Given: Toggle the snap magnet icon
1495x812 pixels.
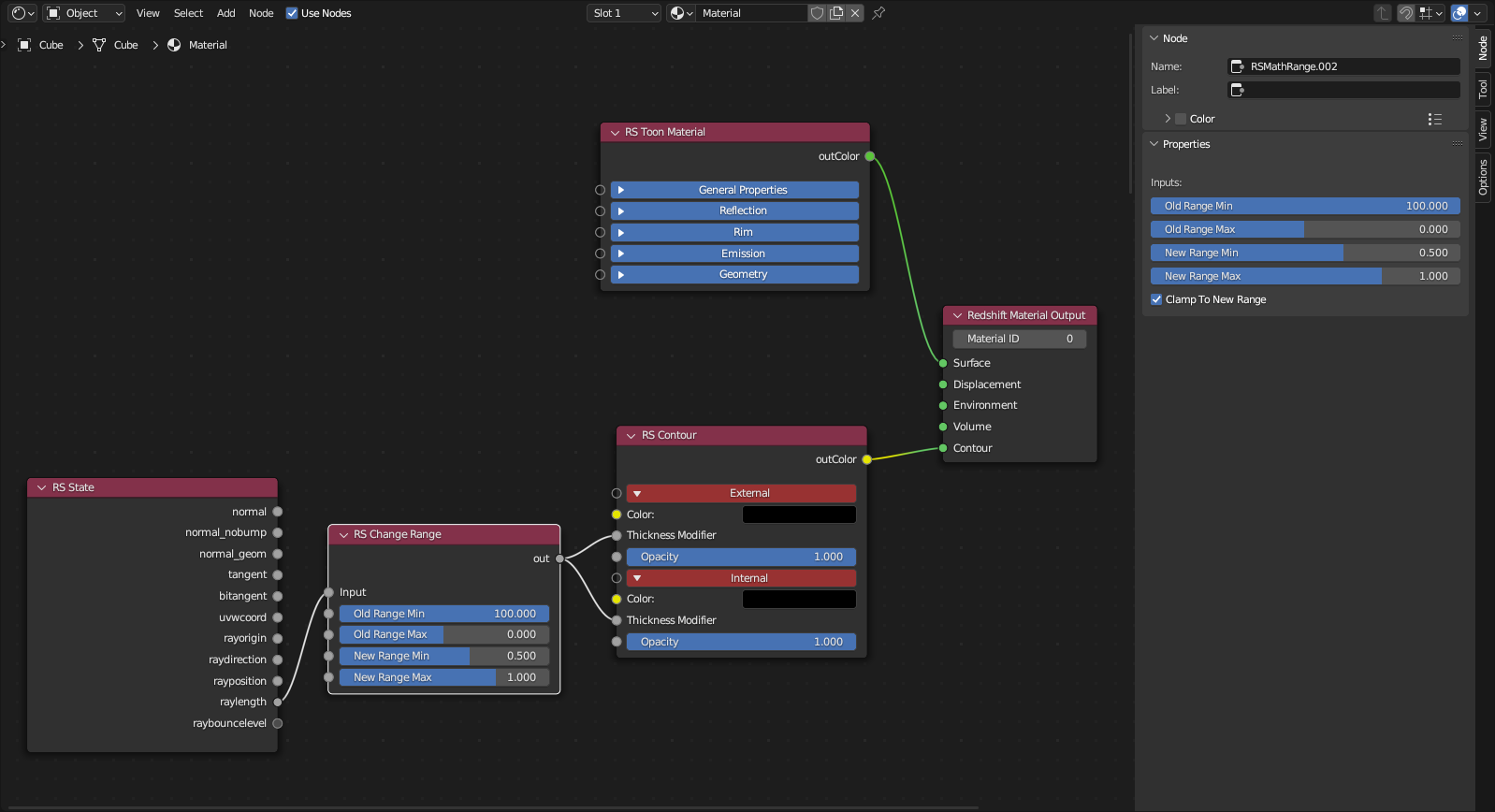Looking at the screenshot, I should pos(1406,13).
